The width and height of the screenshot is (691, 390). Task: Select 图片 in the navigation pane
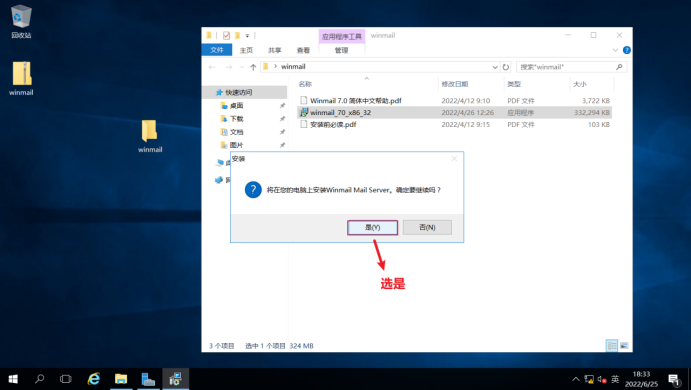236,145
